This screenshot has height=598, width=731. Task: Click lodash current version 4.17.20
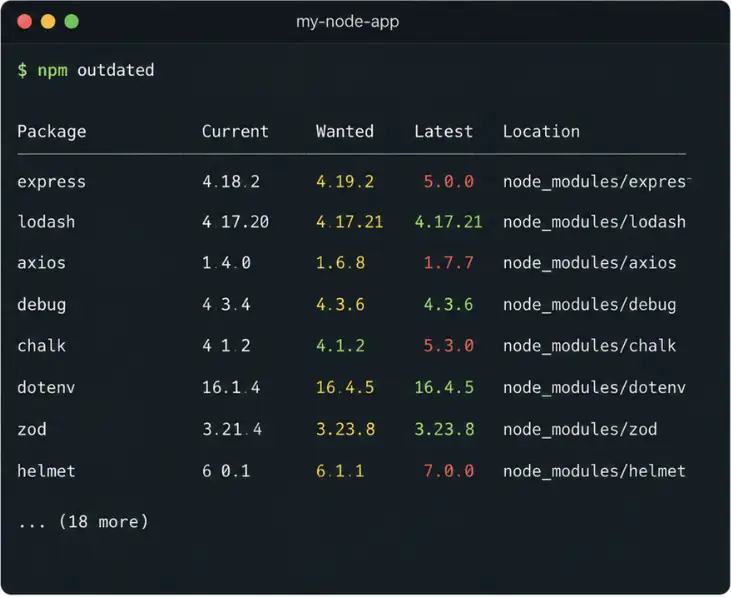click(235, 222)
